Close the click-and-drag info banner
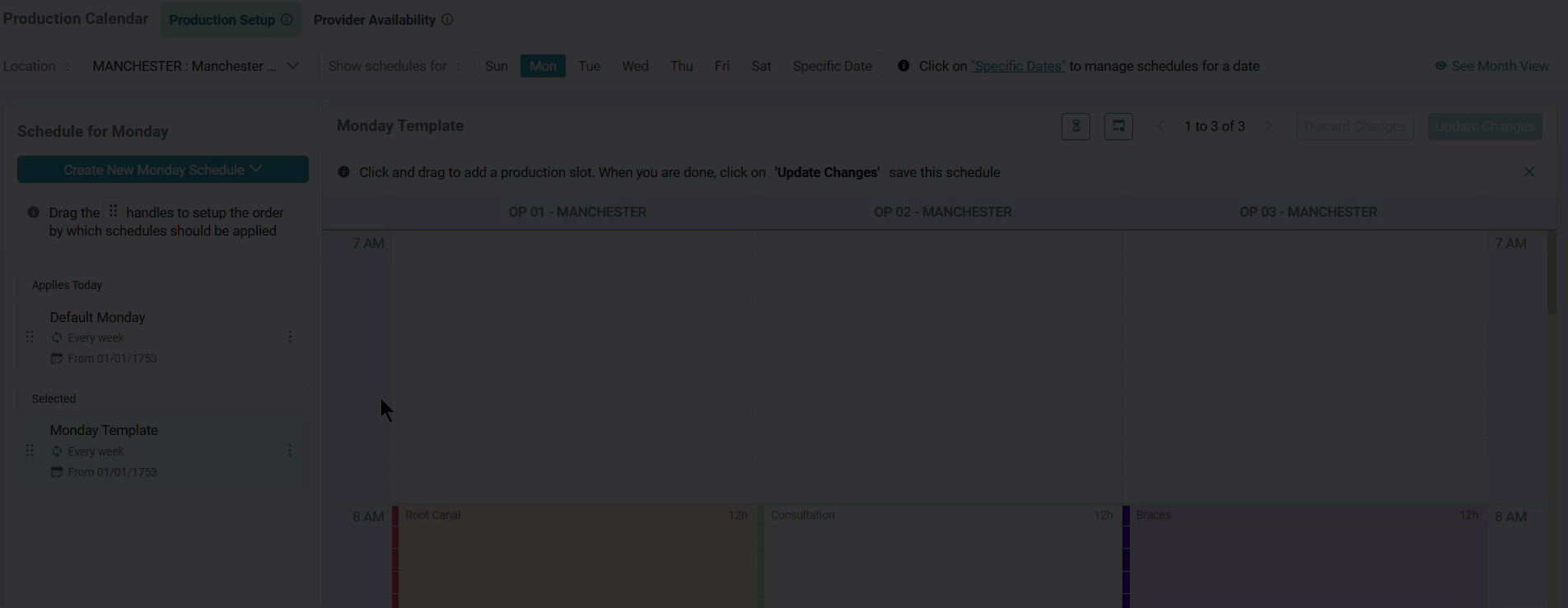 coord(1529,172)
